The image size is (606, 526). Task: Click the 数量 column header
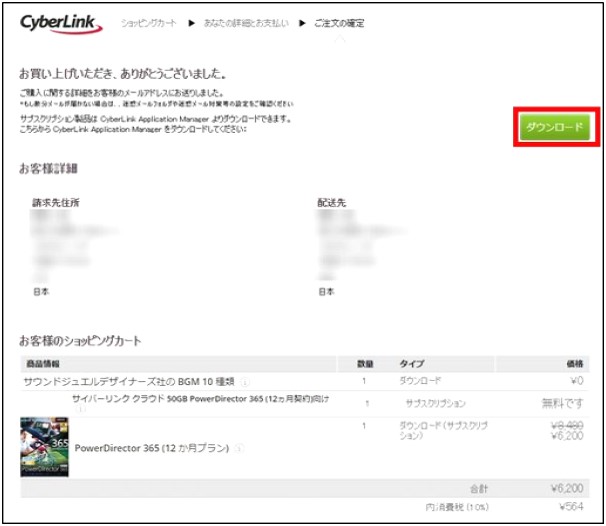tap(365, 364)
